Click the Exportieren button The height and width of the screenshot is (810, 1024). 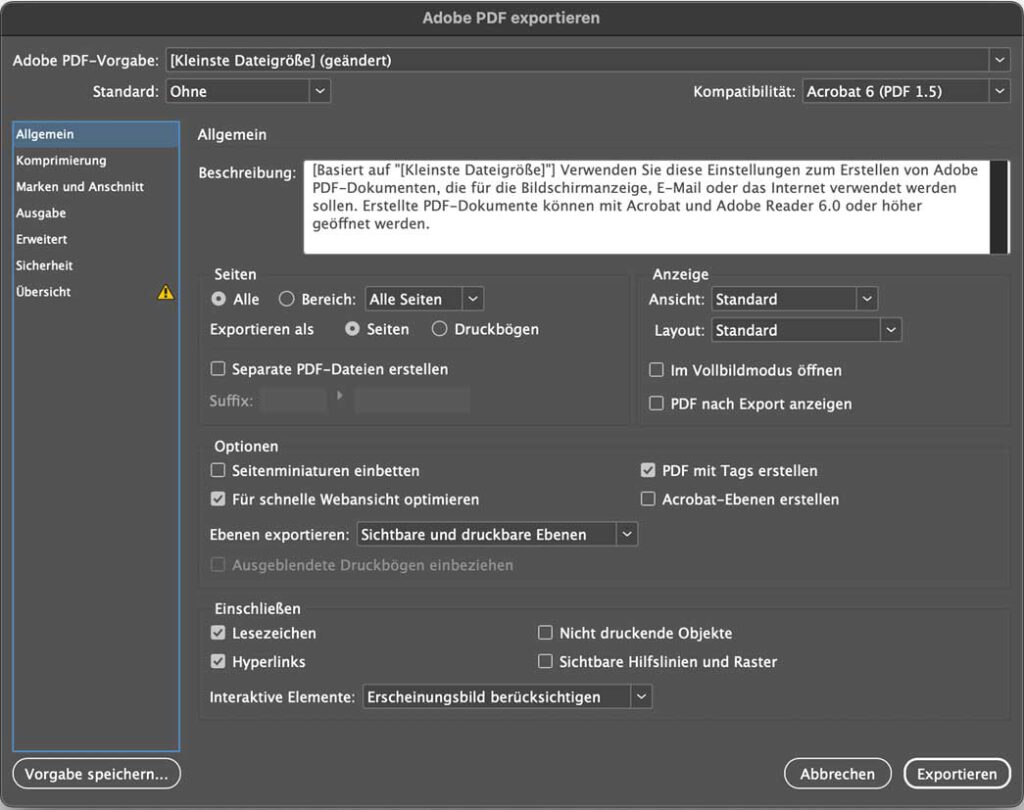point(957,773)
